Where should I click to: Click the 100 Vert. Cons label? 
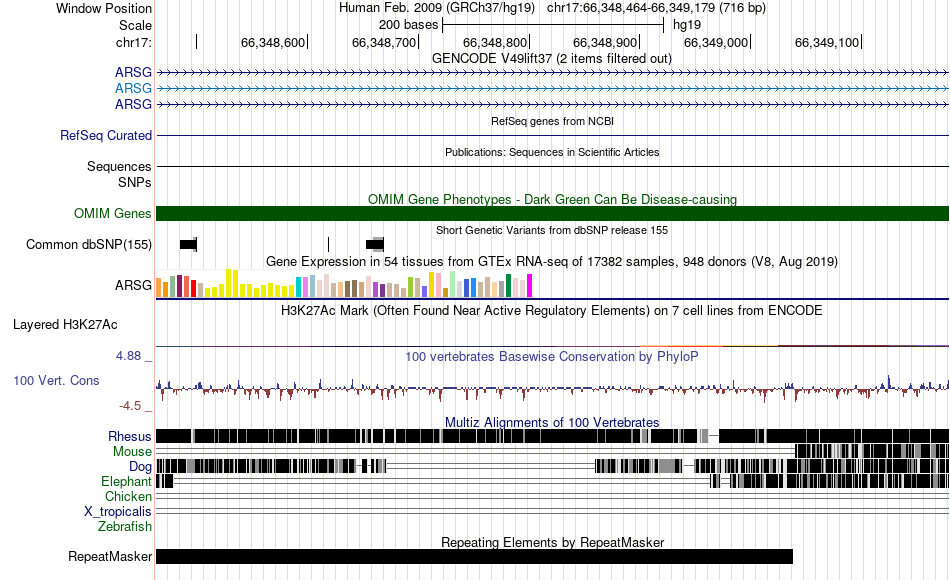[x=56, y=381]
